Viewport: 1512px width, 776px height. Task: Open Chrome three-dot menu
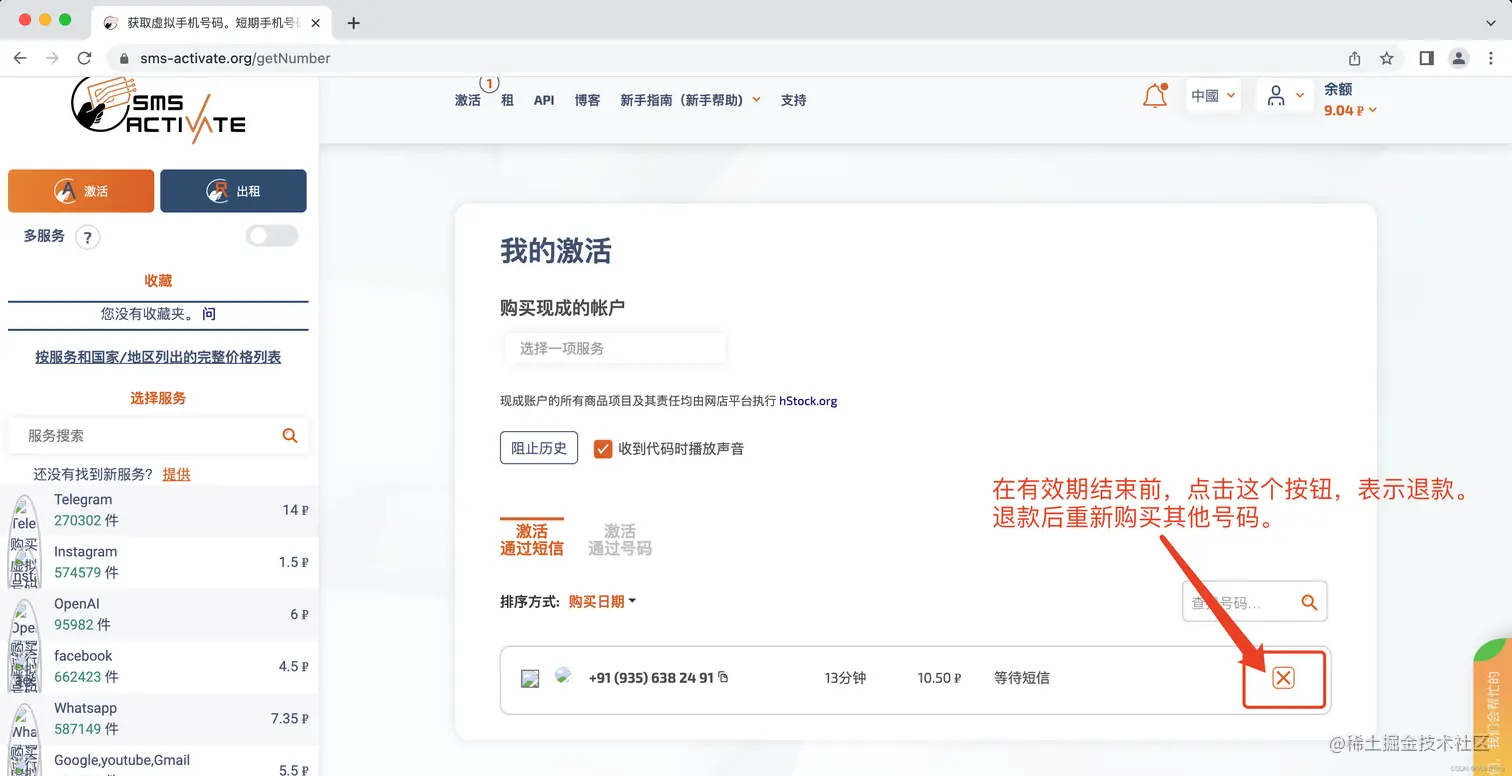coord(1491,58)
